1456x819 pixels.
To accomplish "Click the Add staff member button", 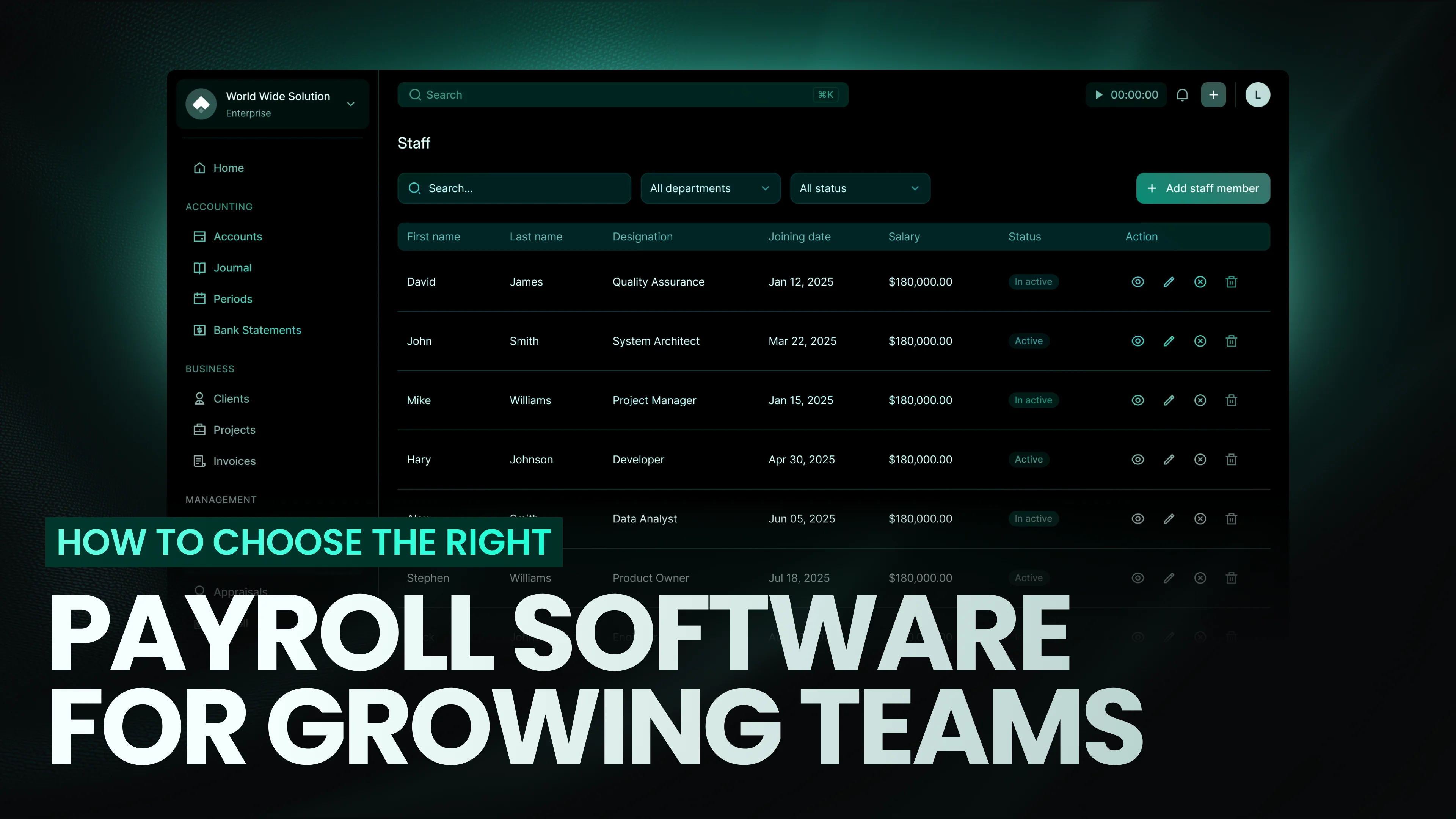I will 1203,188.
